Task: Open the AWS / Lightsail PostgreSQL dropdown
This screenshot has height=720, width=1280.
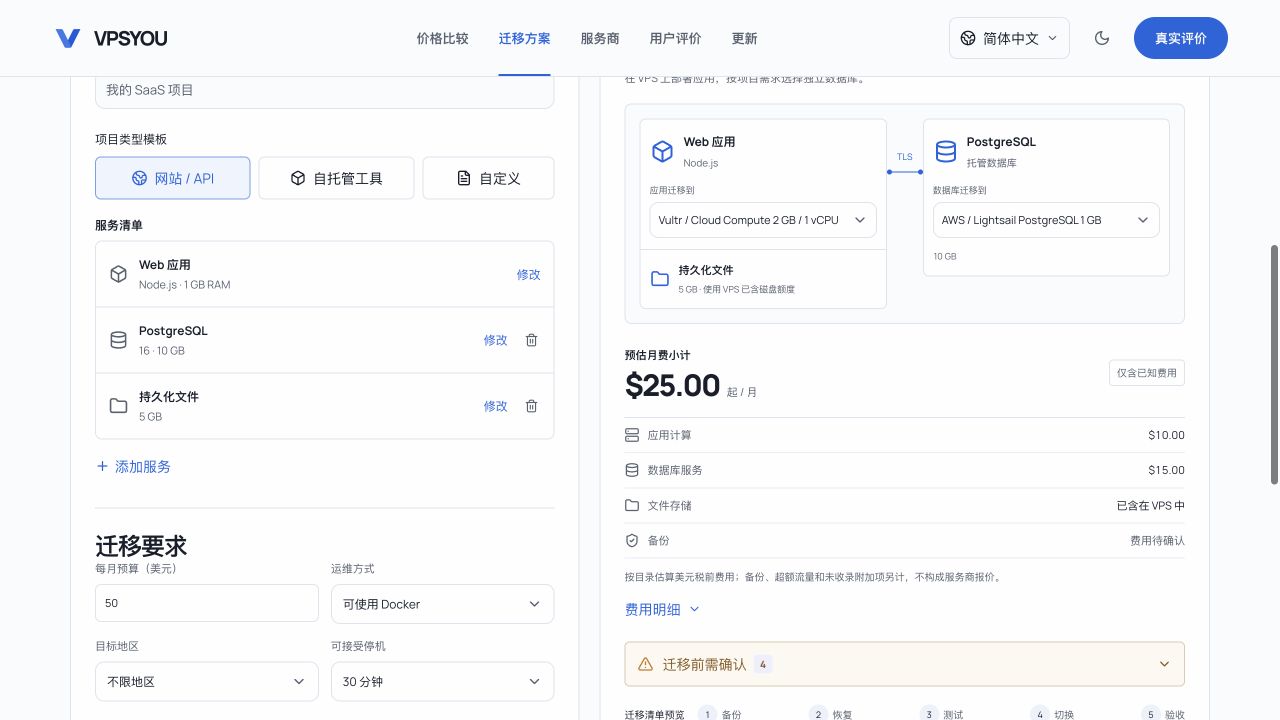Action: click(x=1046, y=220)
